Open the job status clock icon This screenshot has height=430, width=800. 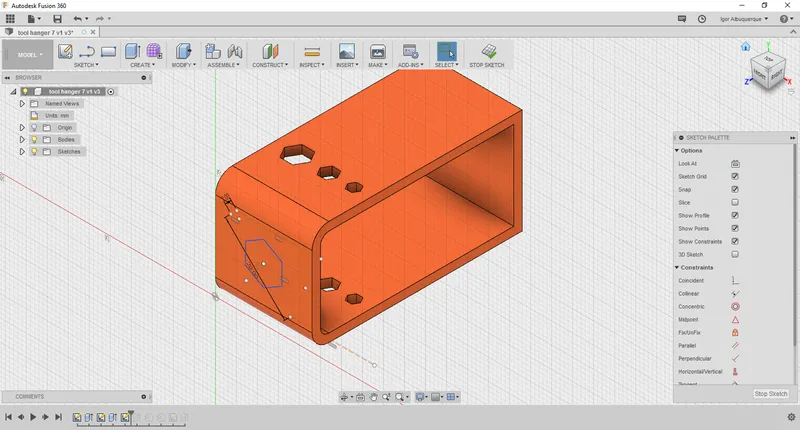coord(702,19)
